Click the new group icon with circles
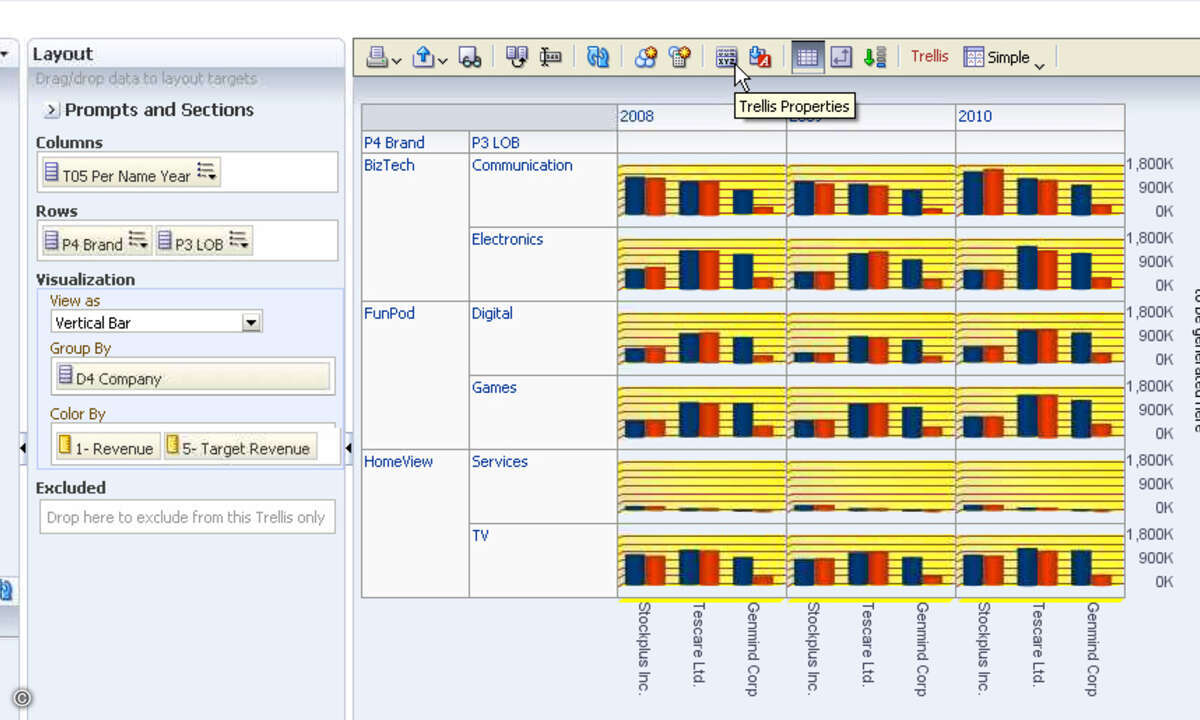This screenshot has height=720, width=1200. point(646,57)
